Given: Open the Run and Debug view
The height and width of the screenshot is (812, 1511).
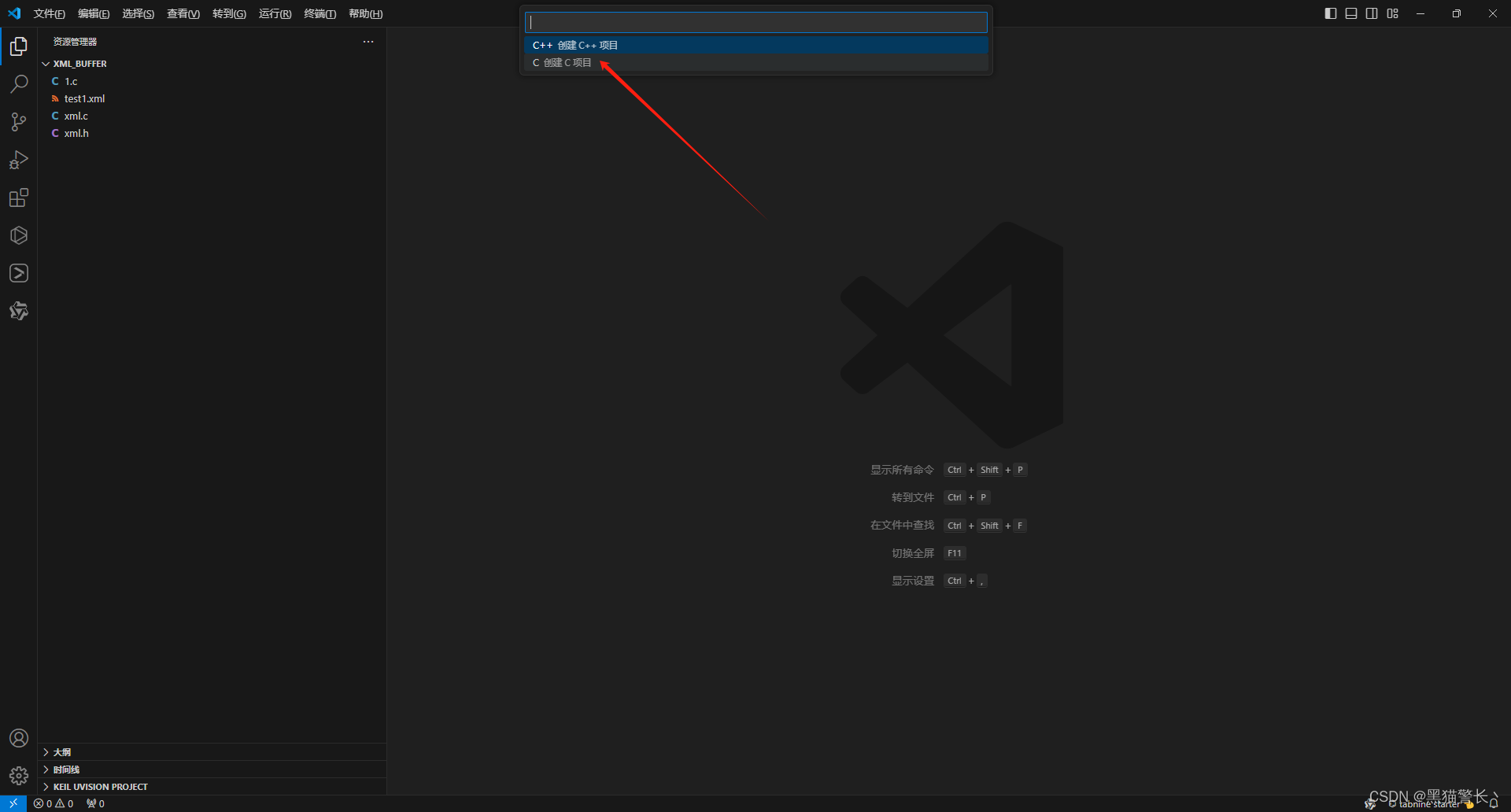Looking at the screenshot, I should (x=19, y=160).
